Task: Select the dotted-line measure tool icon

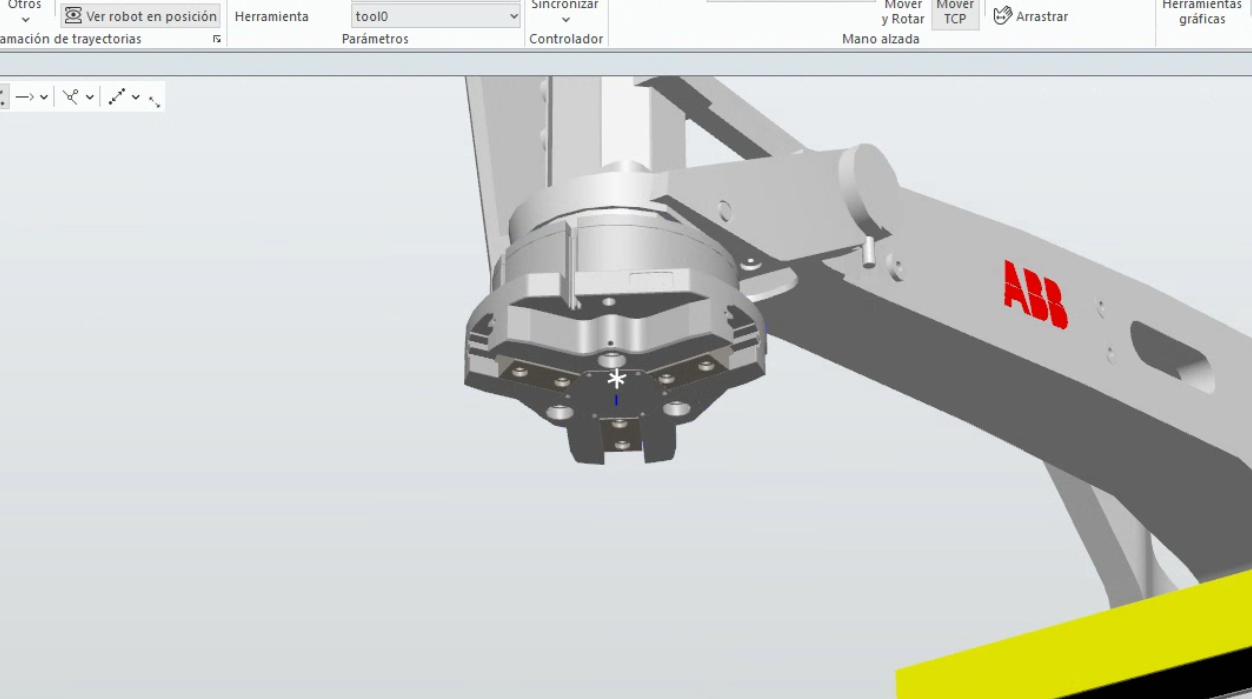Action: pos(117,97)
